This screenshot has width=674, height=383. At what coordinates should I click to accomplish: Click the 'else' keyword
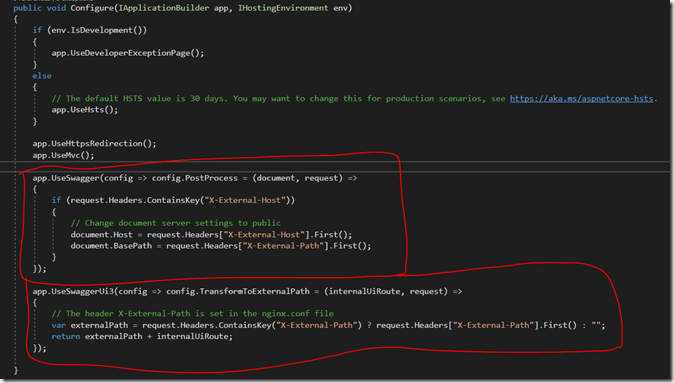pos(42,76)
